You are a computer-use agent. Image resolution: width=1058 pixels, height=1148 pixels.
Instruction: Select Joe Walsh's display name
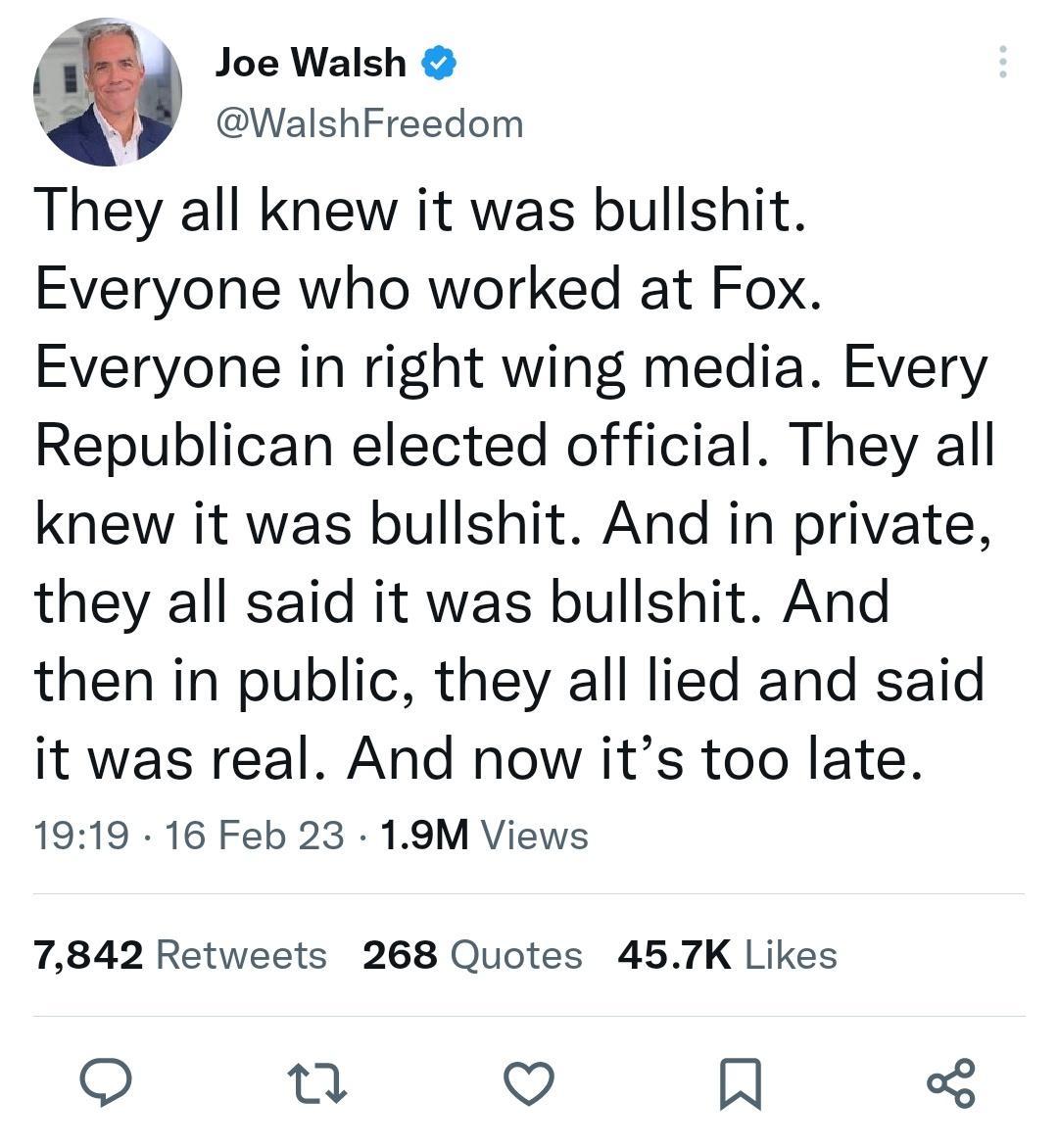point(308,61)
